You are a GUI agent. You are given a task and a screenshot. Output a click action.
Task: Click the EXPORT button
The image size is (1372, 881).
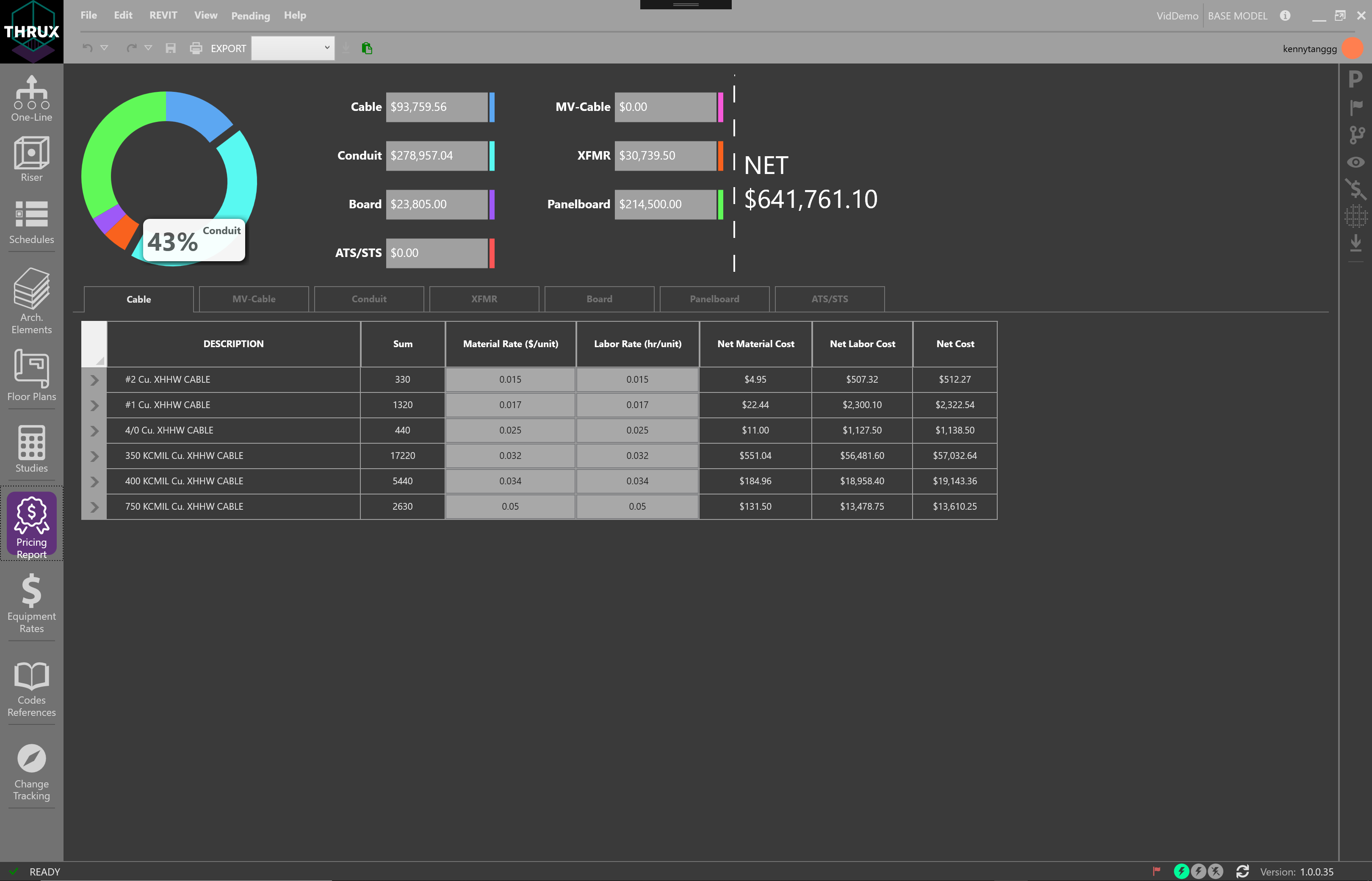228,48
